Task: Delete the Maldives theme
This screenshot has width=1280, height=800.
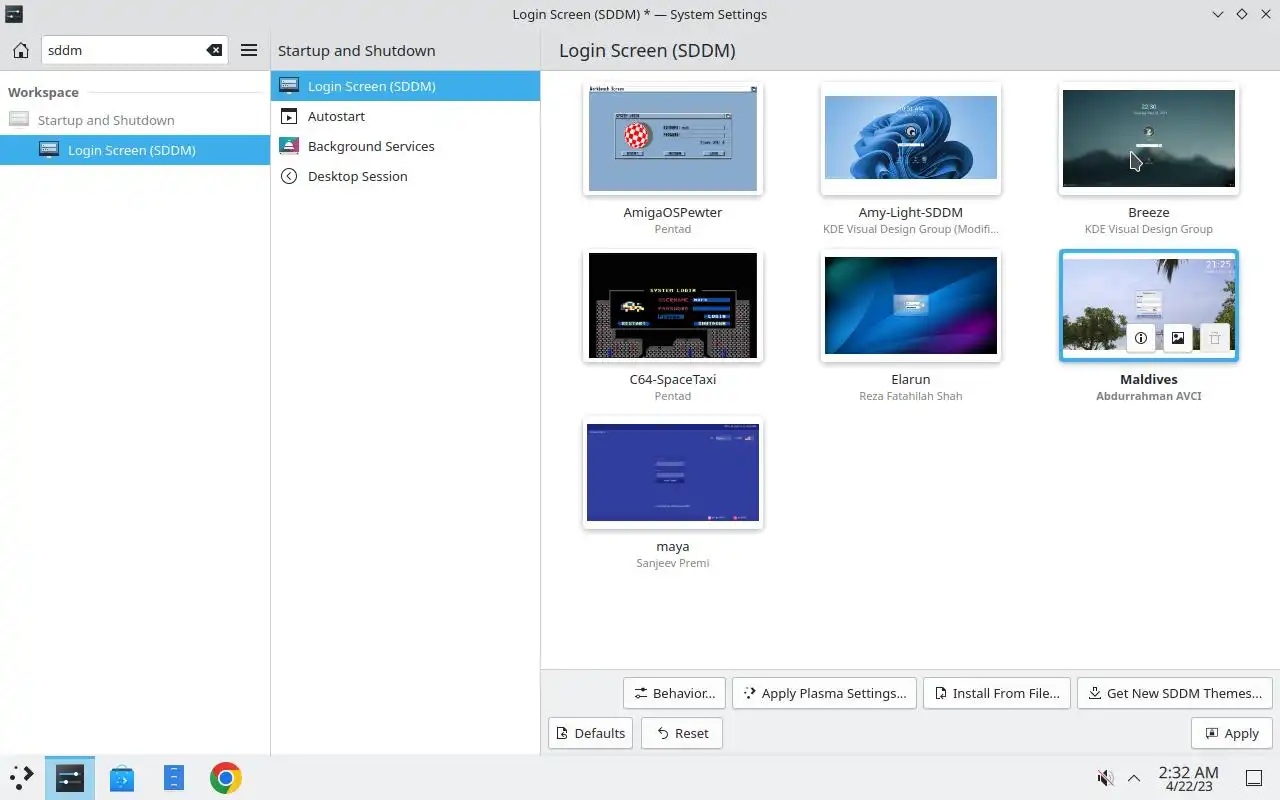Action: (x=1215, y=338)
